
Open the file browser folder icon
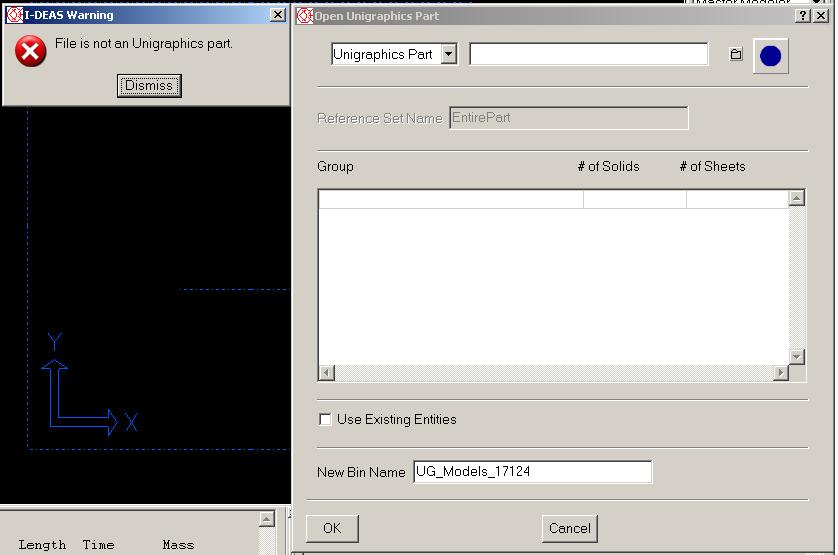coord(736,54)
